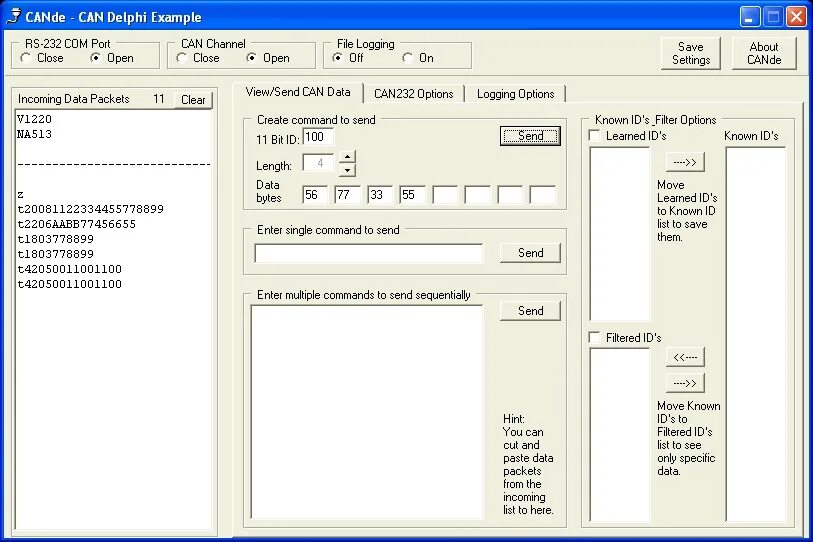
Task: Open the About CANde dialog
Action: click(x=764, y=53)
